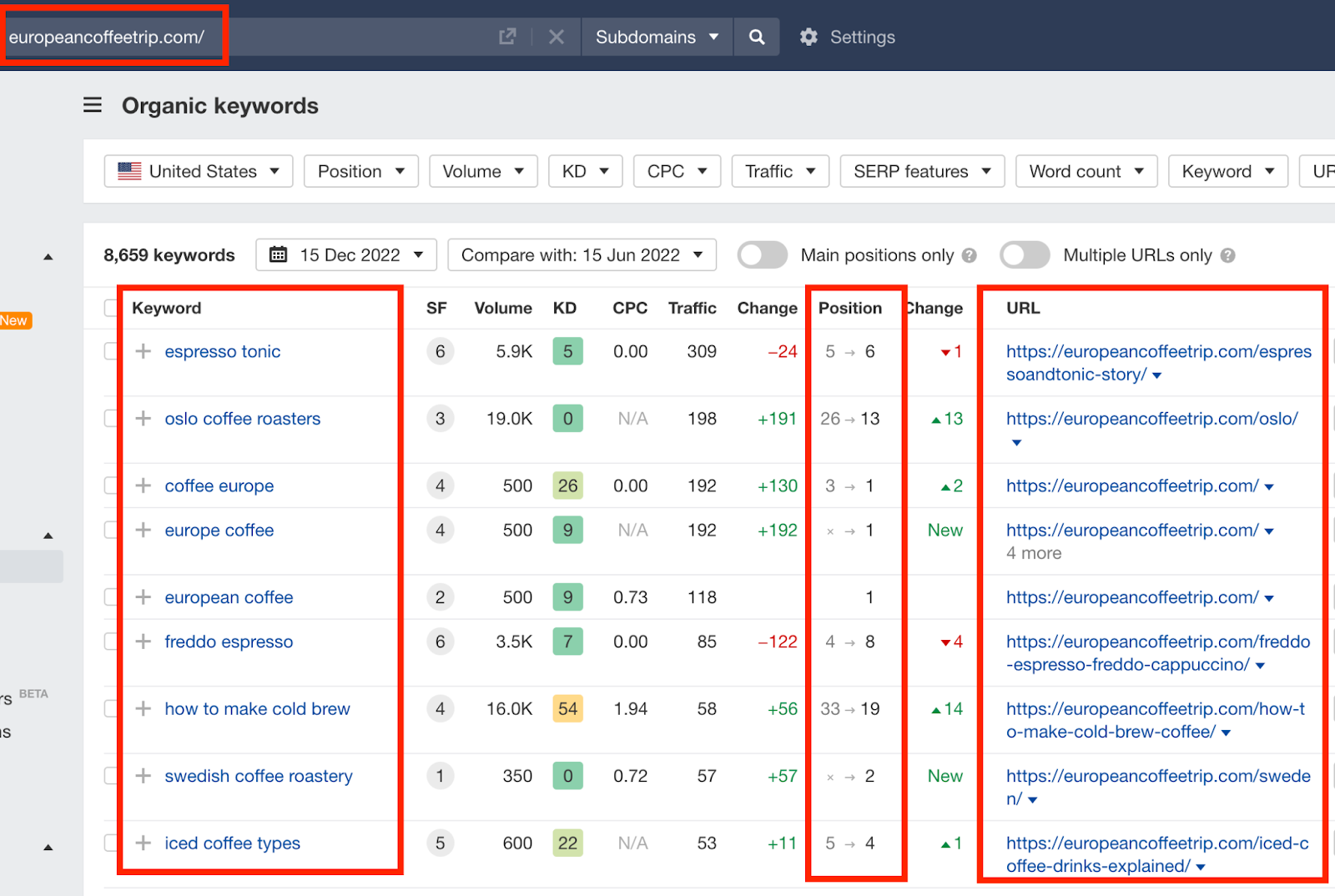Open Compare with: 15 Jun 2022 dropdown
The height and width of the screenshot is (896, 1335).
tap(582, 254)
